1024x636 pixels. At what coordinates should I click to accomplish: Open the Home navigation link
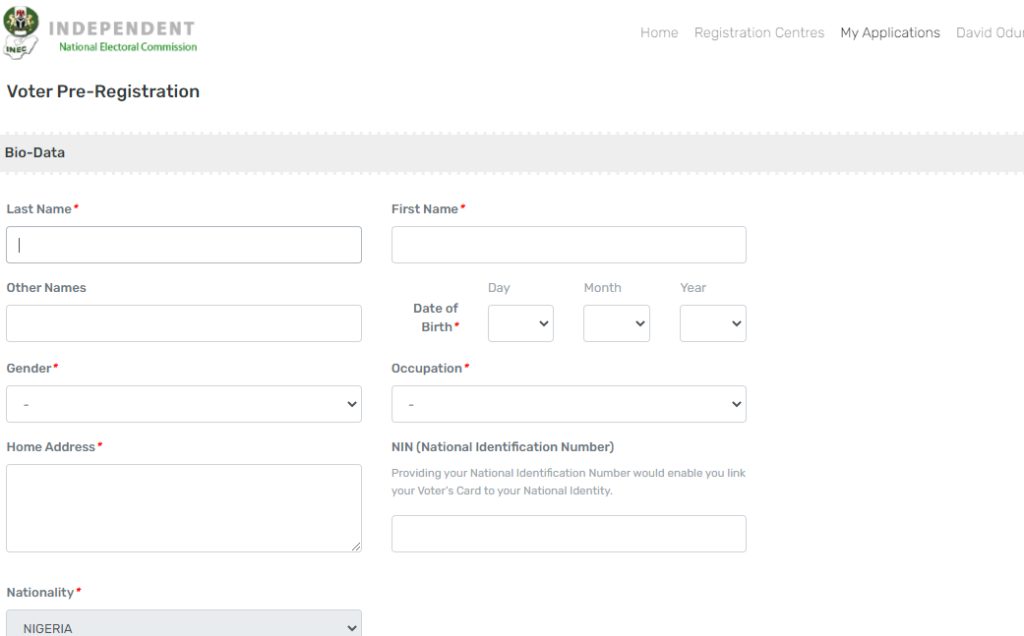(x=659, y=33)
